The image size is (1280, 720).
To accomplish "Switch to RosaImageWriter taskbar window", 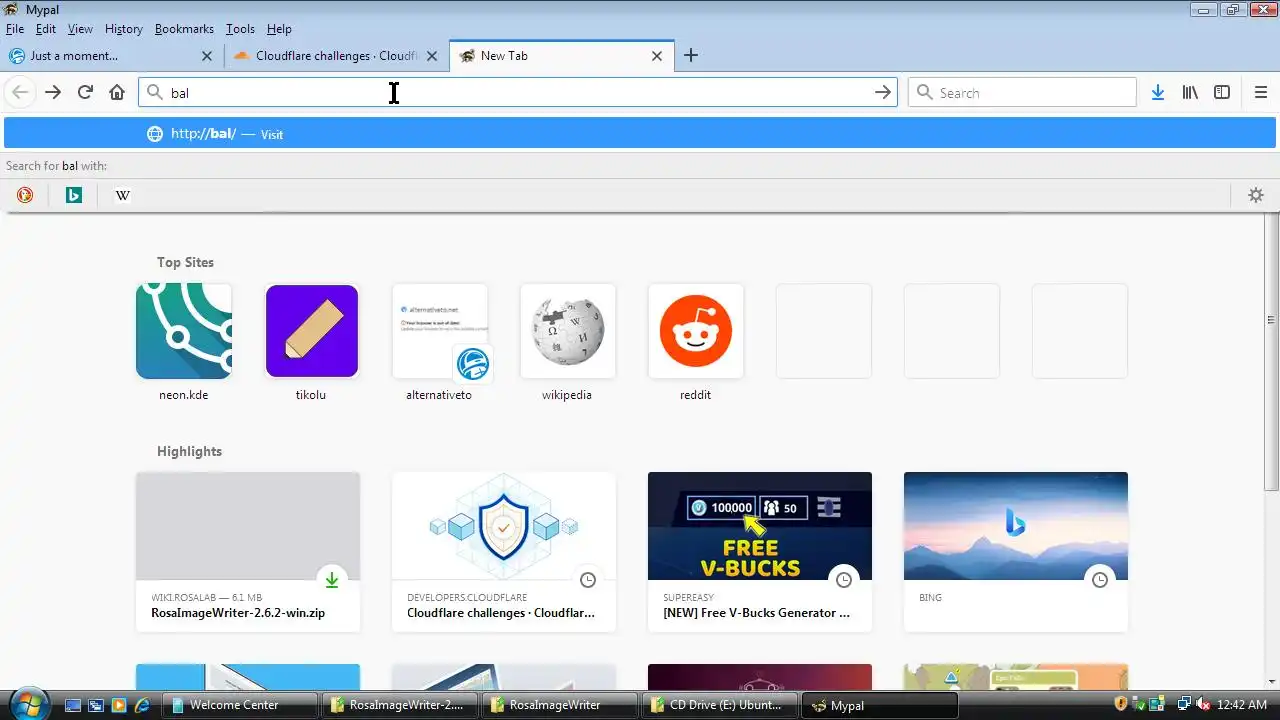I will 559,705.
